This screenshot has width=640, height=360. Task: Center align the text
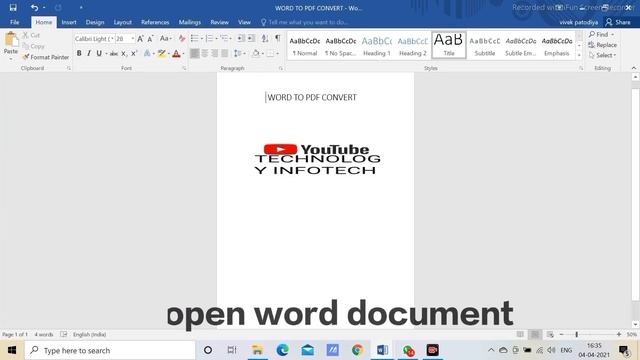[205, 53]
